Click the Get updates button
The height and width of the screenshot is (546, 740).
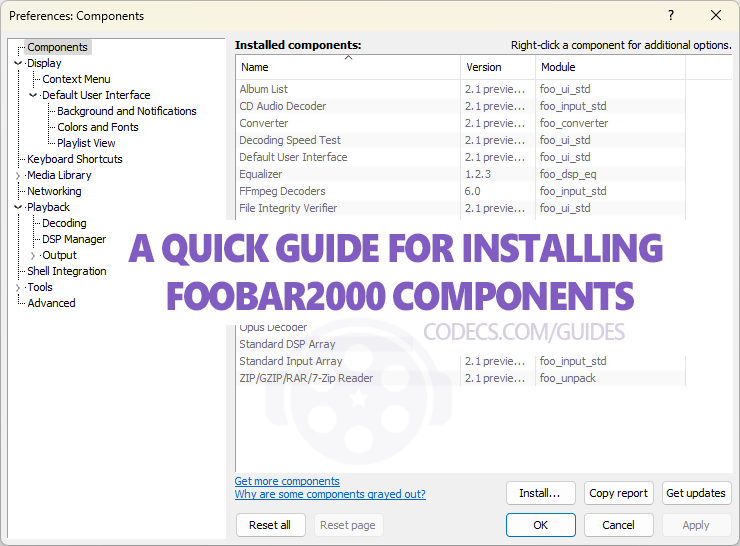(x=696, y=493)
